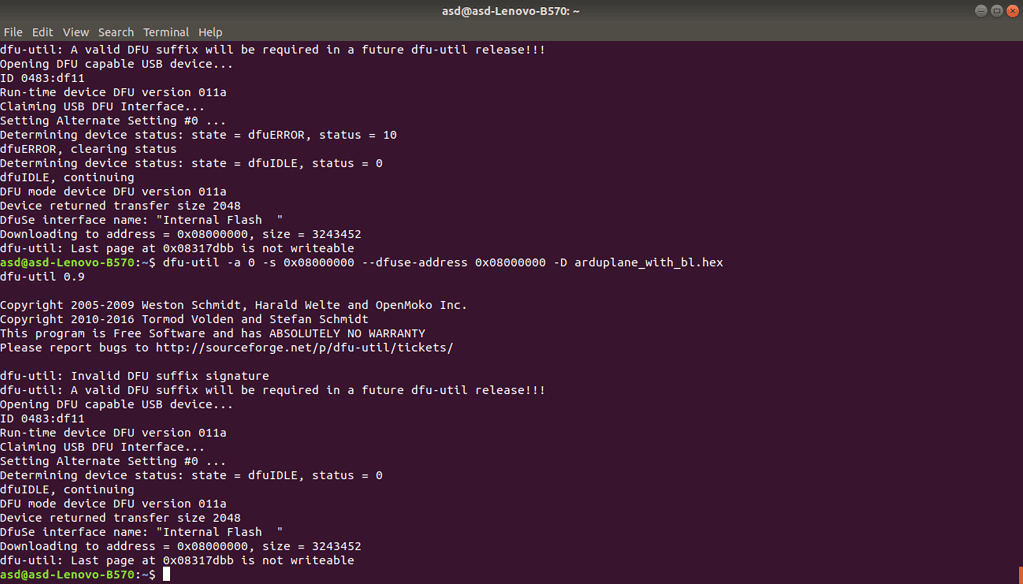Open the Edit menu

(x=42, y=32)
